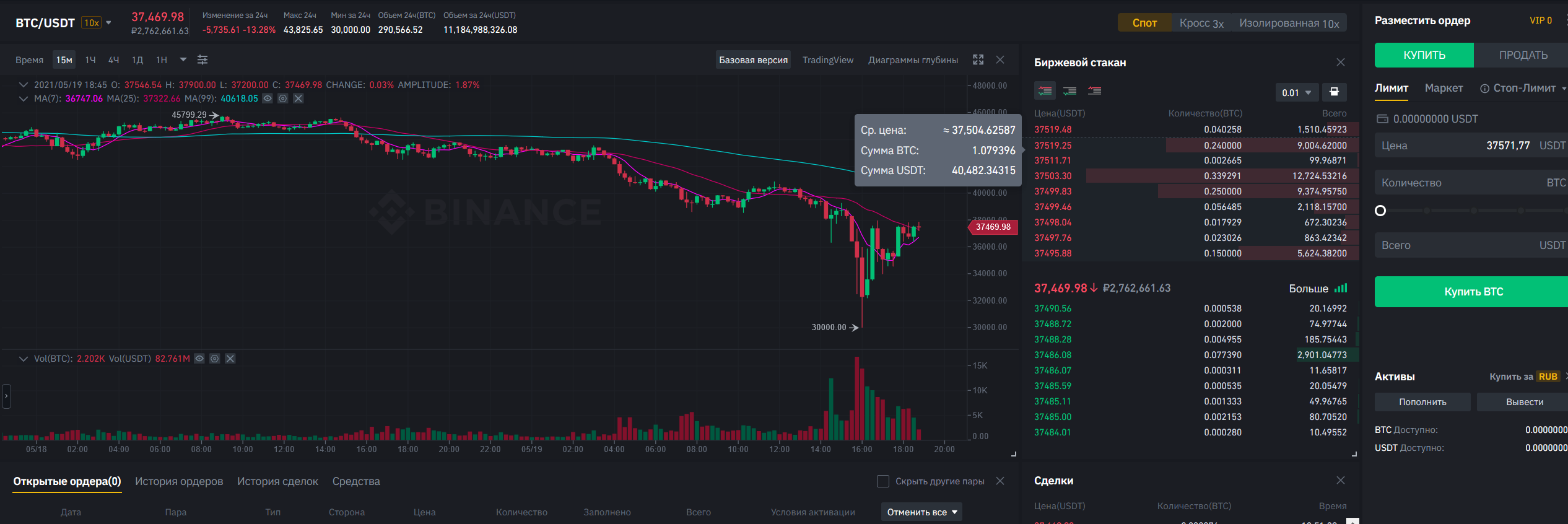
Task: Click the Стоп-Лимит info icon
Action: 1484,89
